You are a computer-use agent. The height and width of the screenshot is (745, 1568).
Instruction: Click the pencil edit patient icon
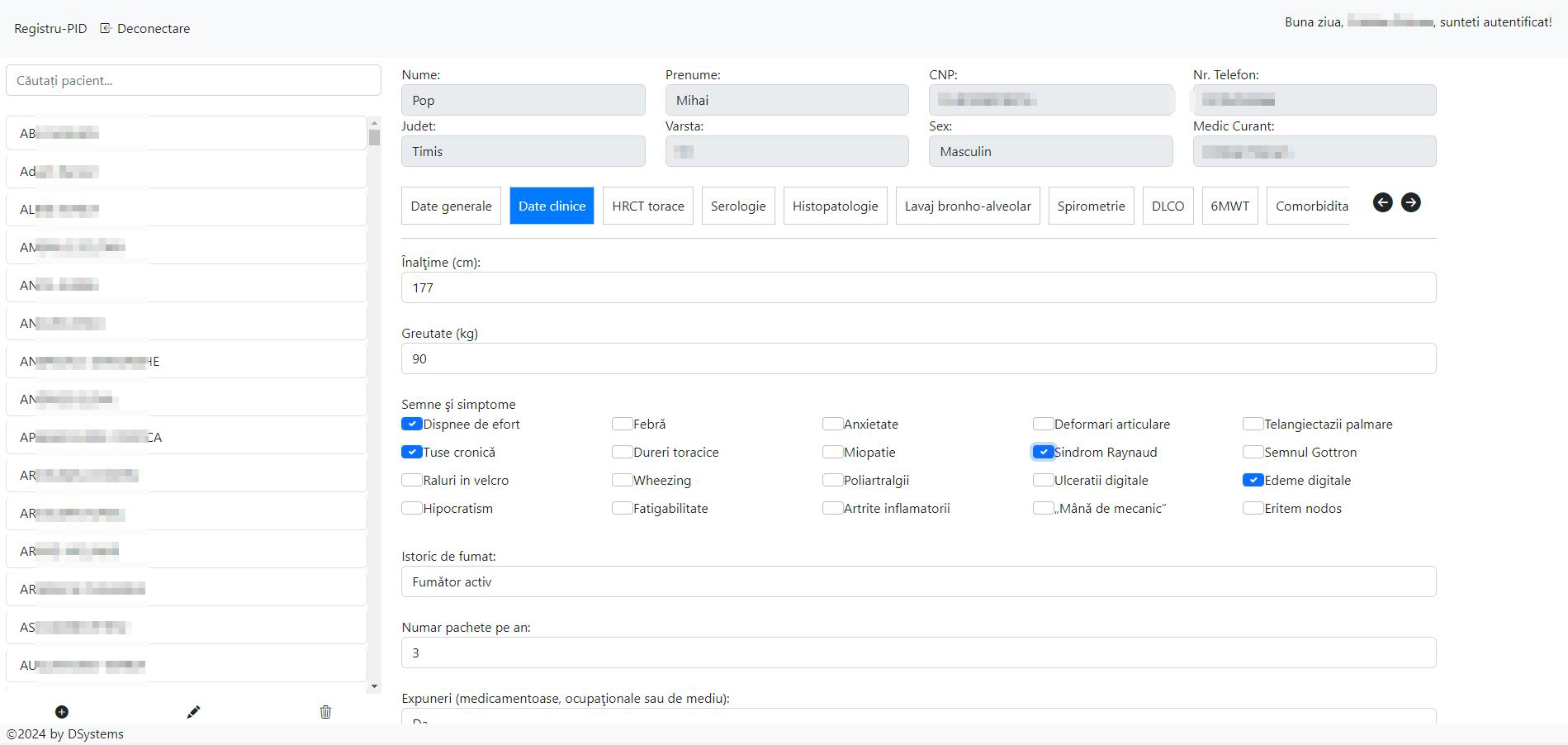click(193, 712)
